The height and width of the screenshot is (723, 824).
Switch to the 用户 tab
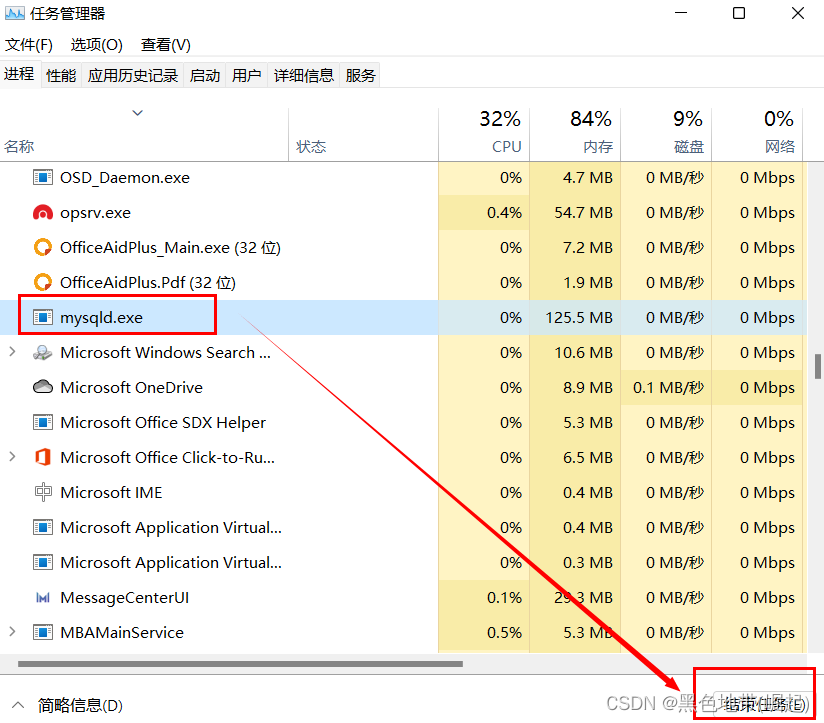(x=246, y=76)
